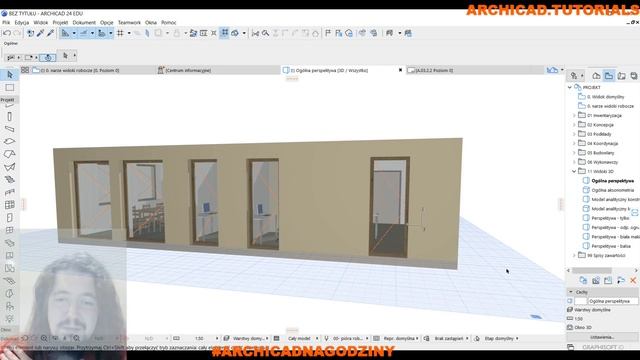Open the Projekt menu
Viewport: 640px width, 360px height.
(x=60, y=22)
